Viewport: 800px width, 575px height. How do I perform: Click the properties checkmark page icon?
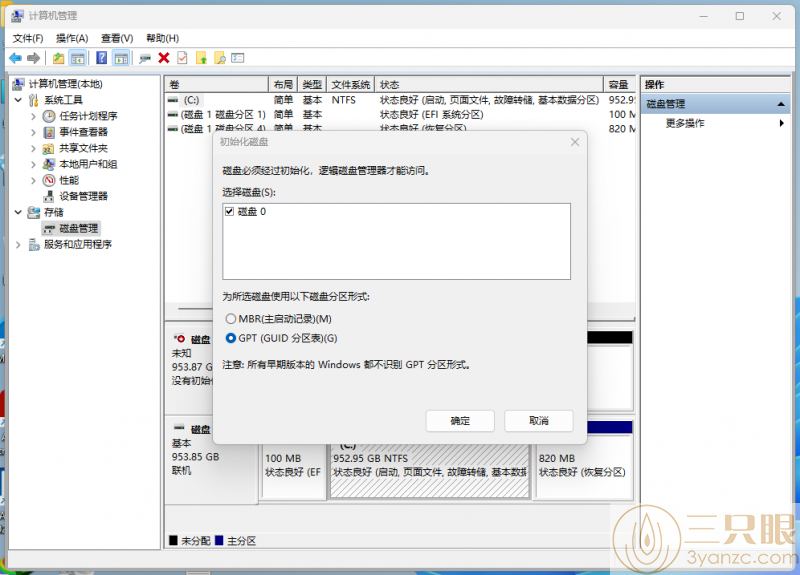point(182,58)
